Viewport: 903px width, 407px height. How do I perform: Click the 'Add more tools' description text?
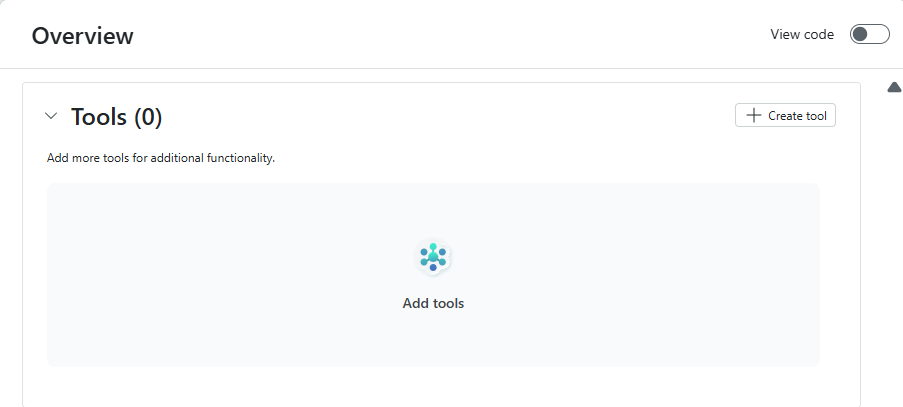pos(160,158)
